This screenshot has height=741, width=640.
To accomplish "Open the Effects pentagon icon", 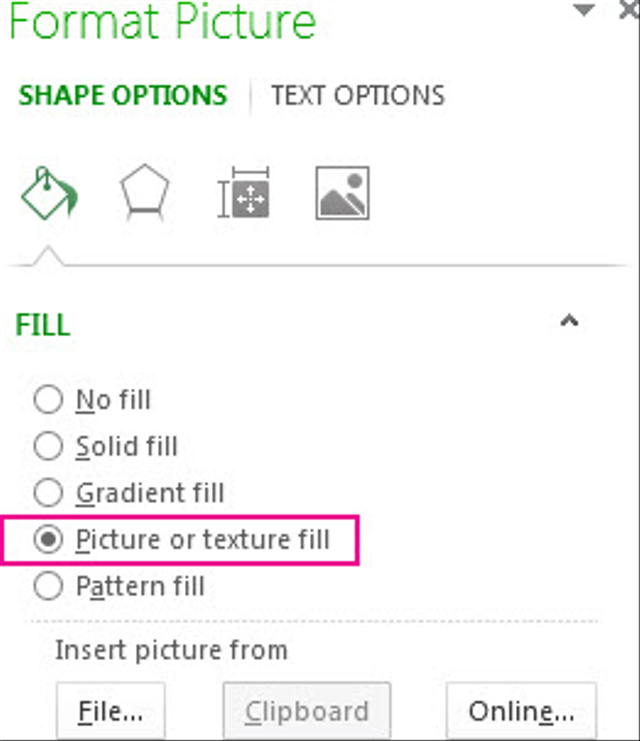I will pyautogui.click(x=145, y=192).
